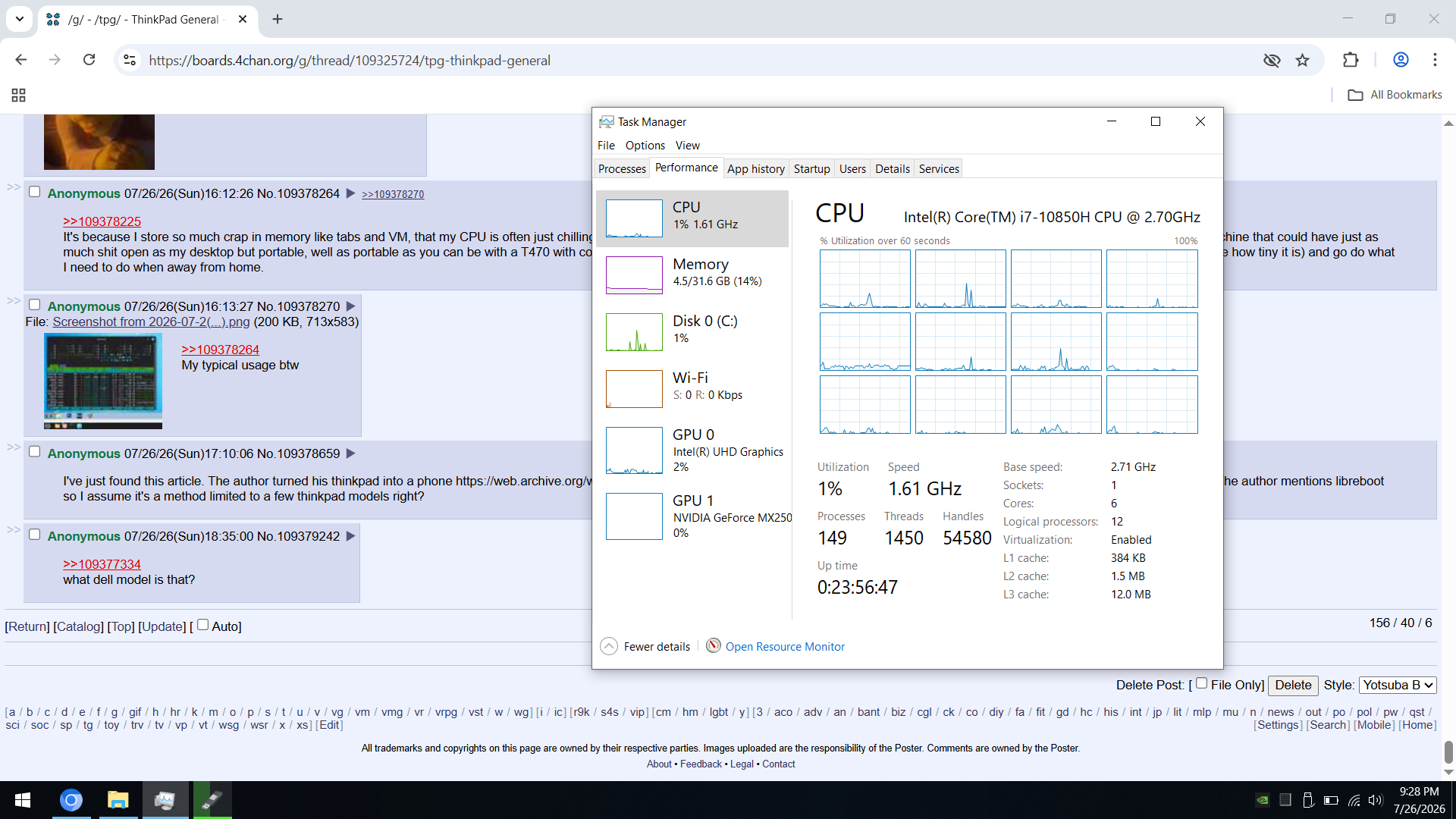Click the Task Manager taskbar icon
The height and width of the screenshot is (819, 1456).
tap(165, 800)
